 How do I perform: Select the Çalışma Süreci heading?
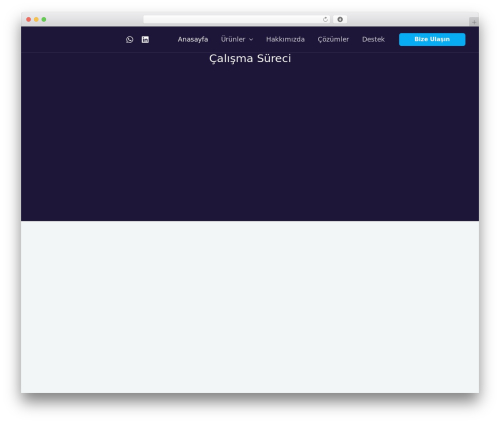point(250,59)
